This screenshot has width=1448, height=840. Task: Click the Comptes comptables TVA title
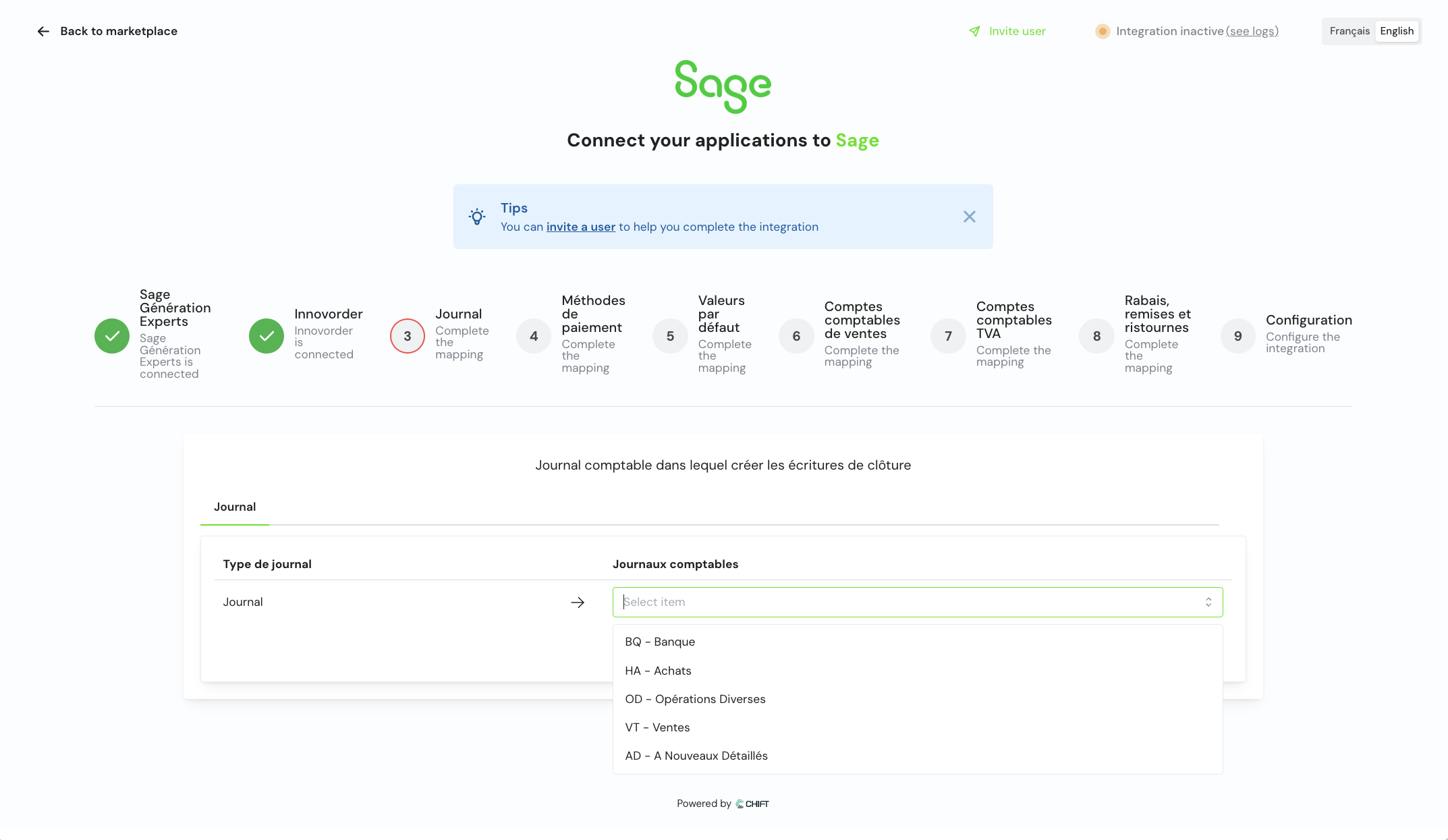pos(1014,320)
